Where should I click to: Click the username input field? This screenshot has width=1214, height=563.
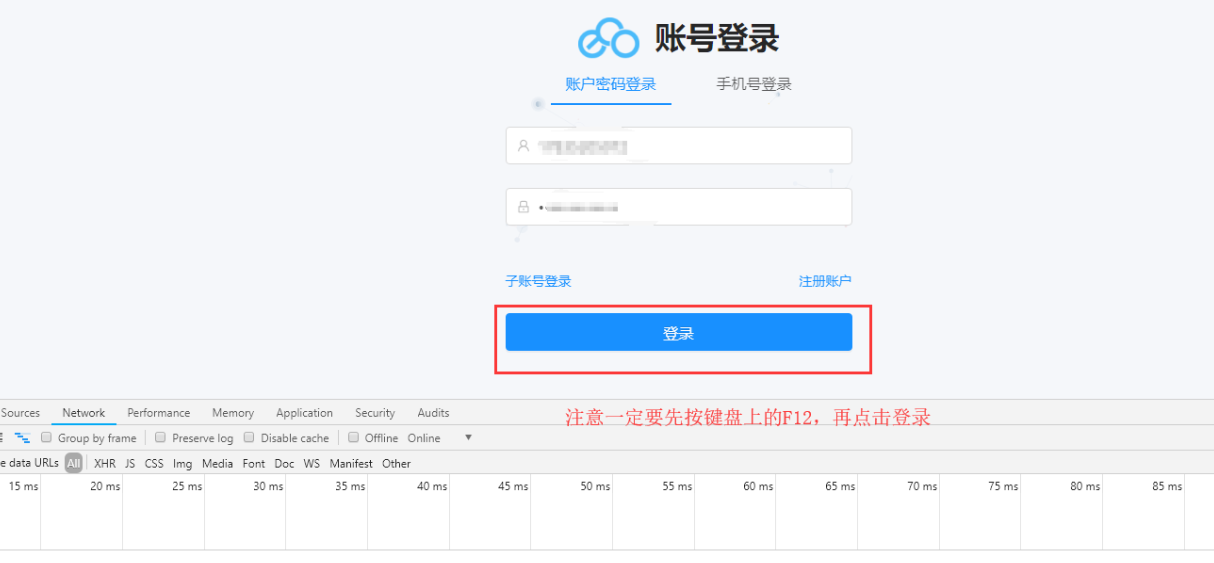(x=679, y=146)
